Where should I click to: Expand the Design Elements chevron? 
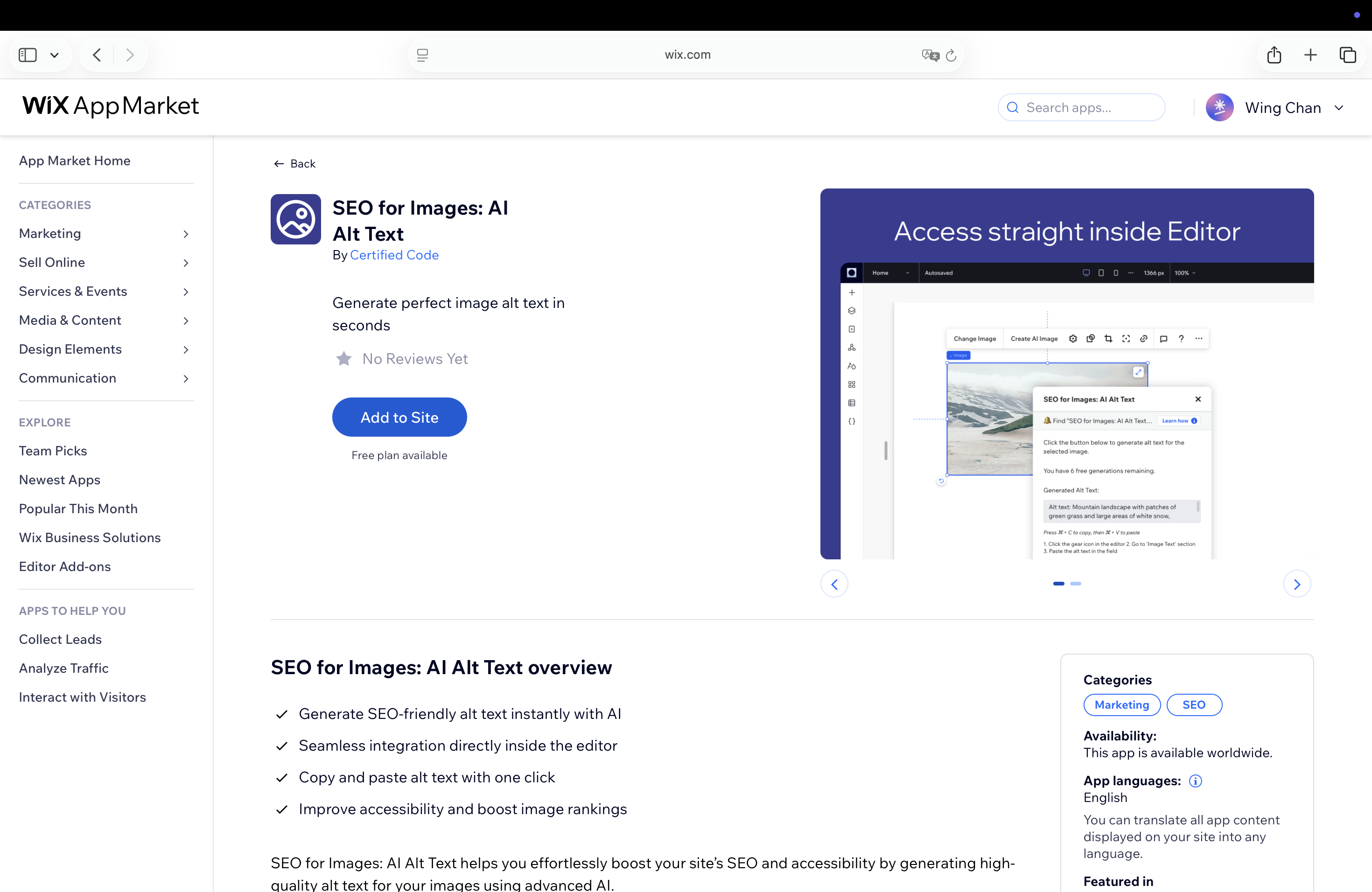coord(186,350)
